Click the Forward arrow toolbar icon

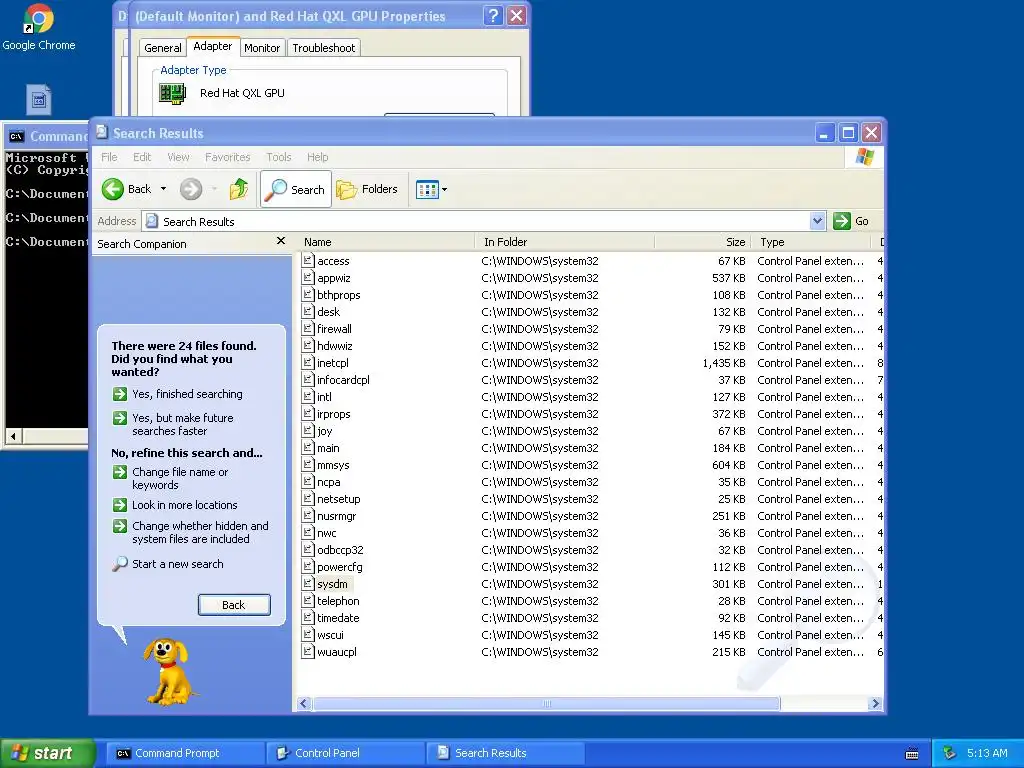click(x=191, y=189)
